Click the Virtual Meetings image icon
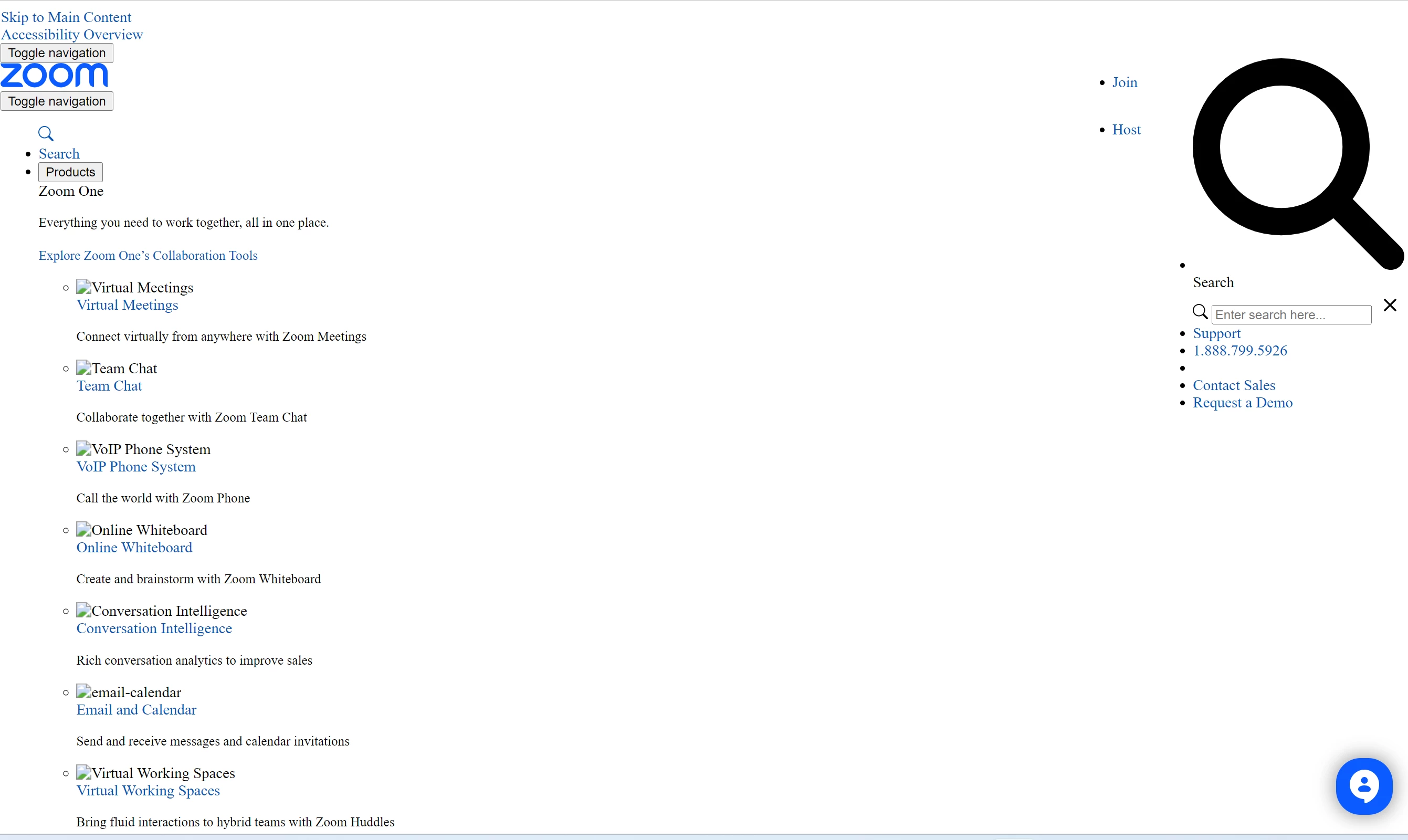This screenshot has height=840, width=1408. 84,287
